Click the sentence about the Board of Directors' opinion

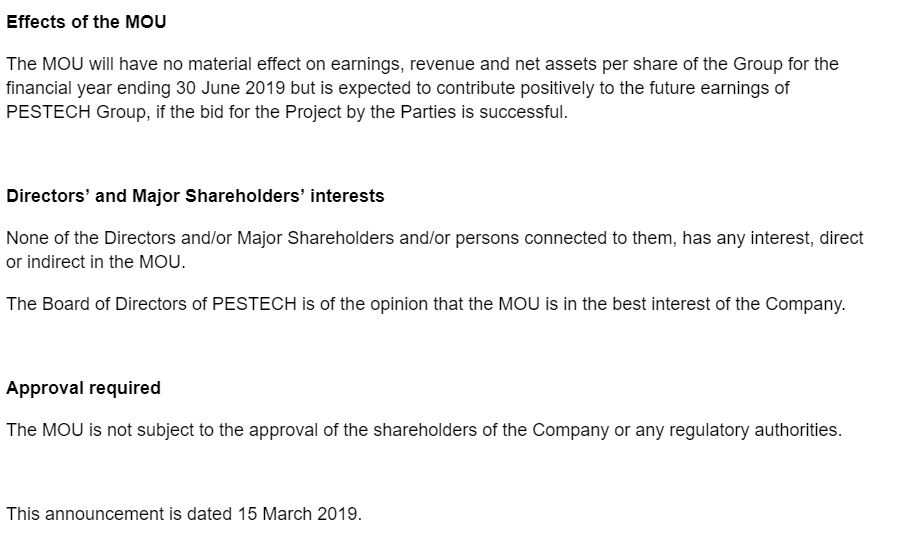click(x=426, y=304)
